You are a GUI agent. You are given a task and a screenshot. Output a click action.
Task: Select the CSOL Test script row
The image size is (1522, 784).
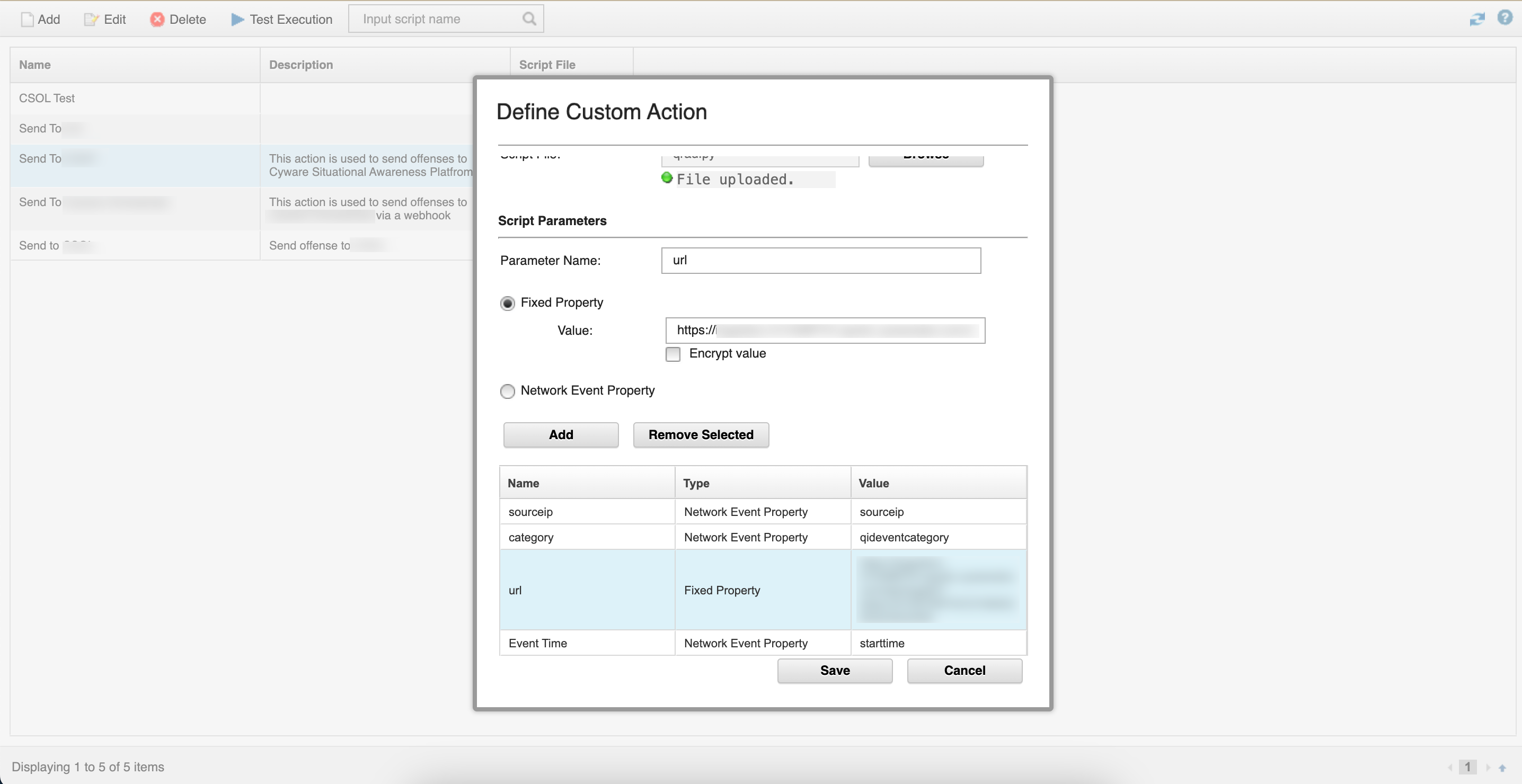pos(135,98)
